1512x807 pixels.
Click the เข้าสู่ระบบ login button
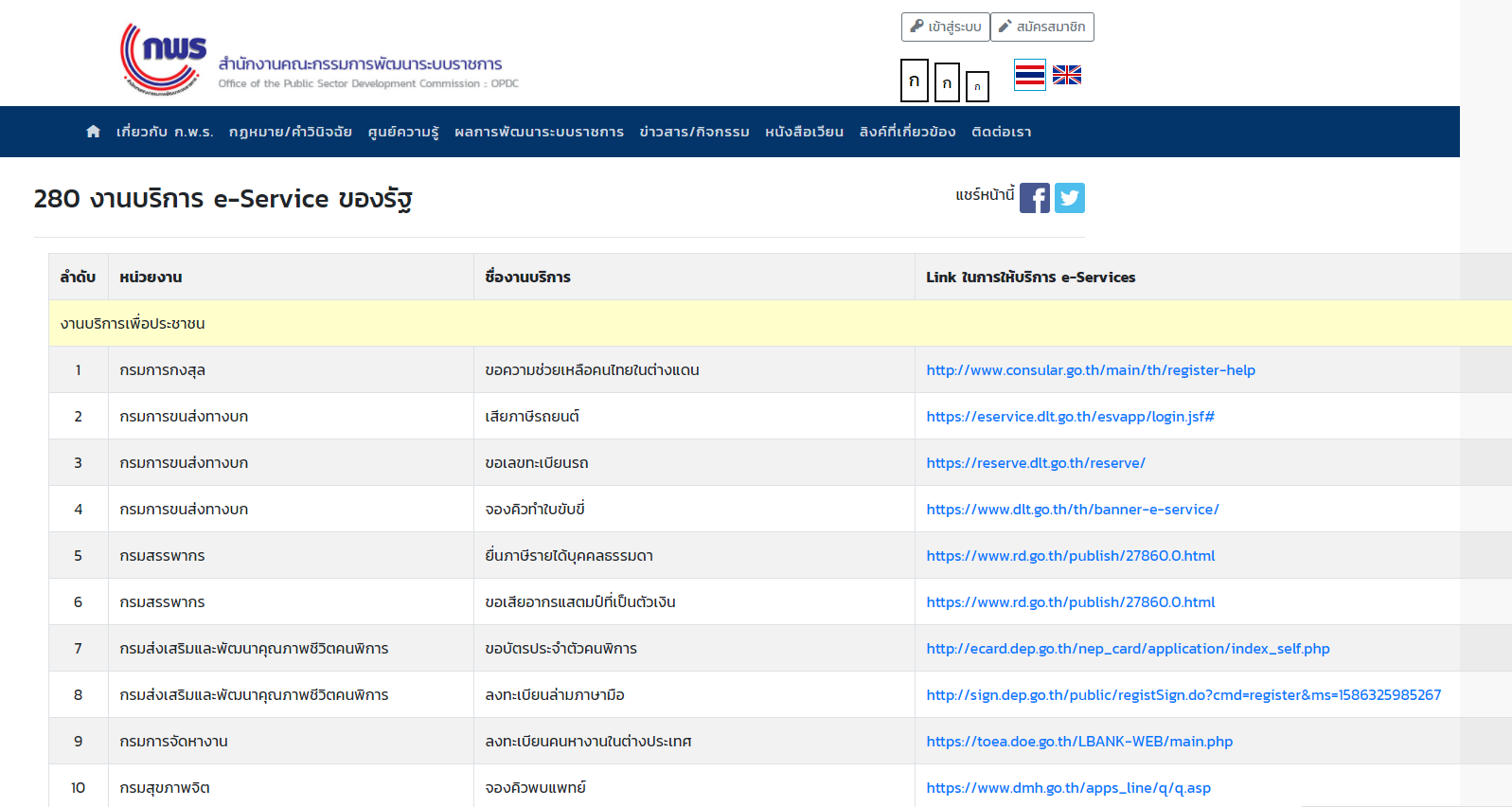pos(945,27)
